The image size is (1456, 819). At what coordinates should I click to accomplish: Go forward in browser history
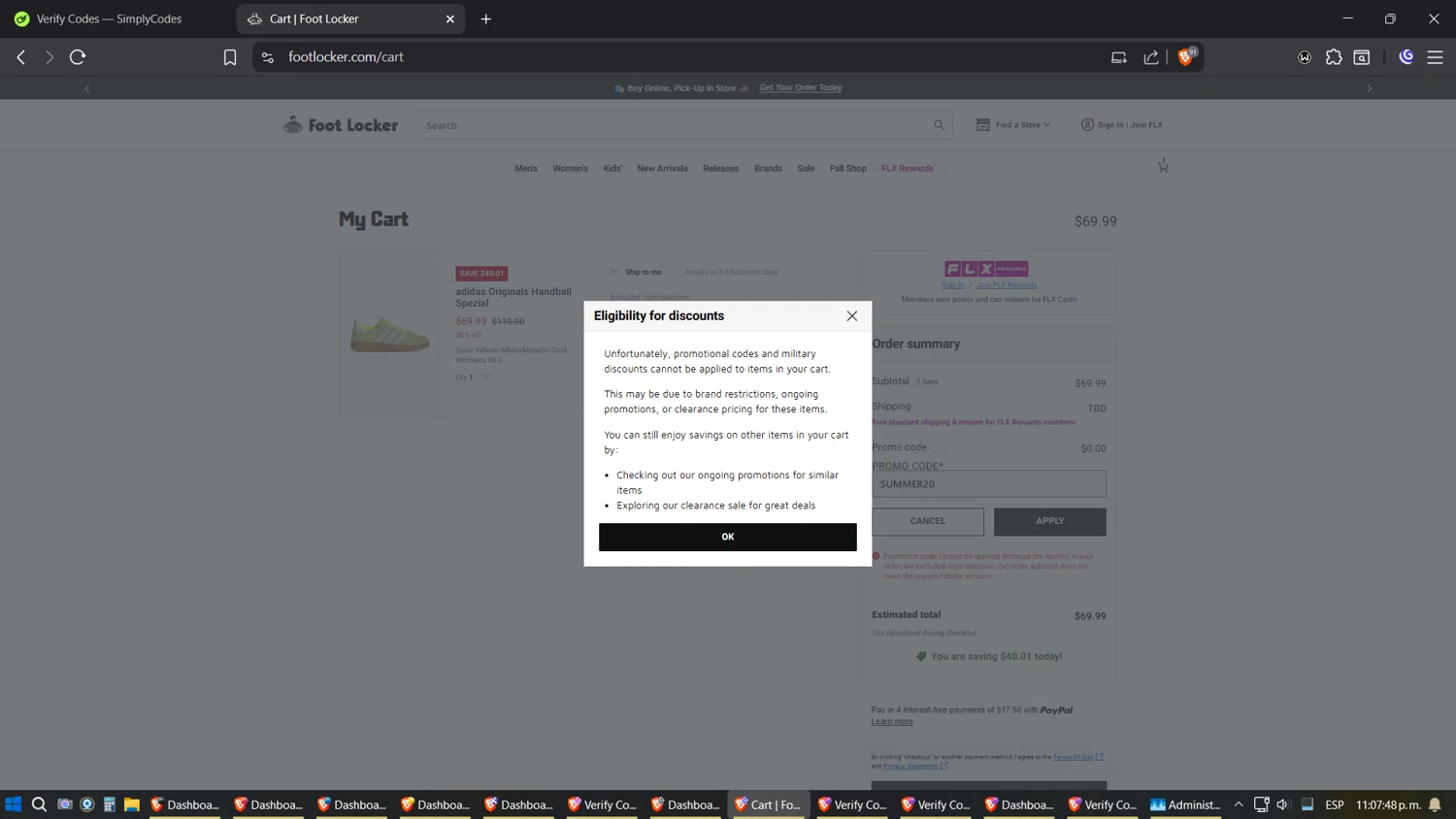click(49, 57)
